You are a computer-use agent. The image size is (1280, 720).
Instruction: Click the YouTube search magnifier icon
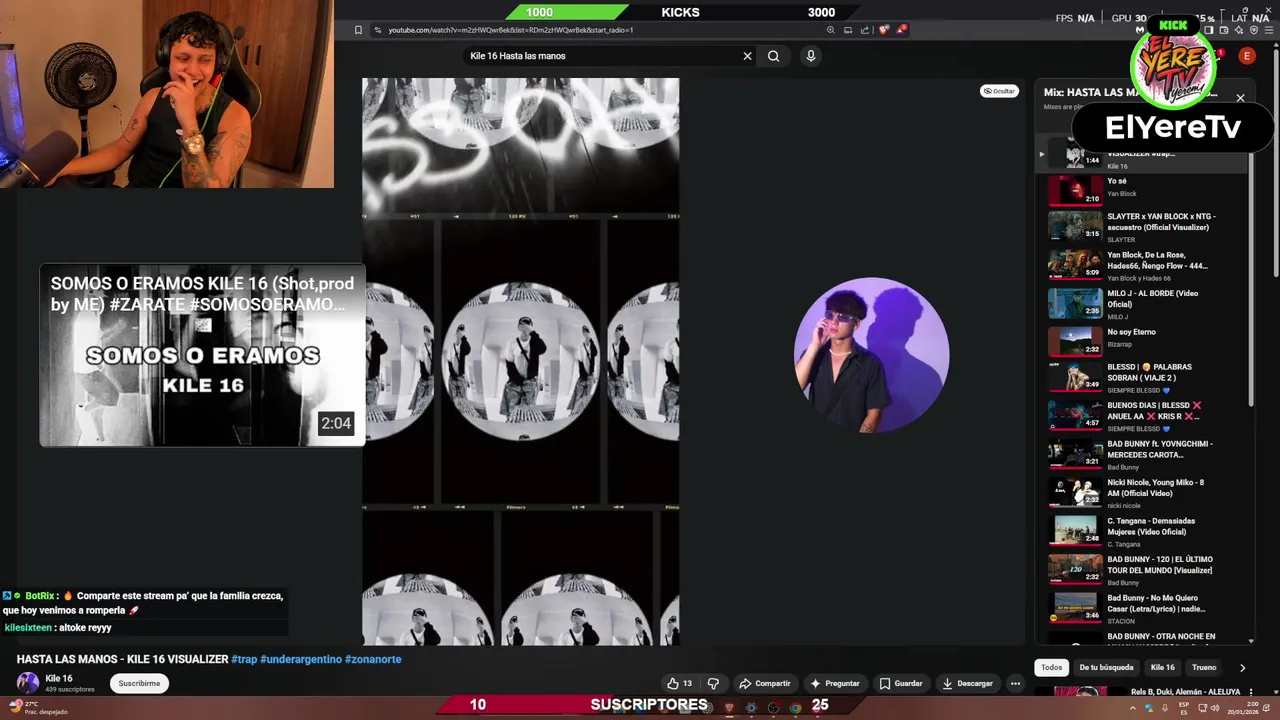click(773, 56)
